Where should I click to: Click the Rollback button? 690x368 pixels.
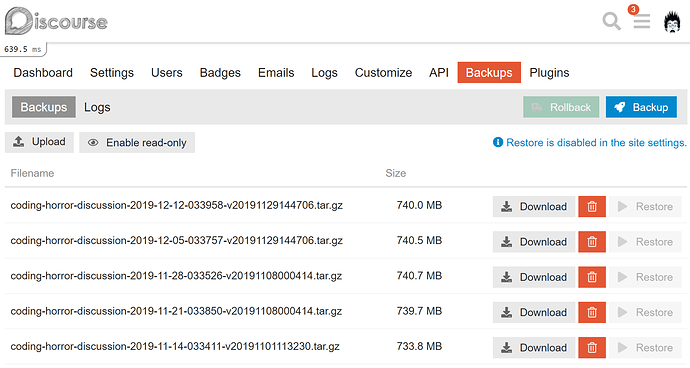click(561, 107)
